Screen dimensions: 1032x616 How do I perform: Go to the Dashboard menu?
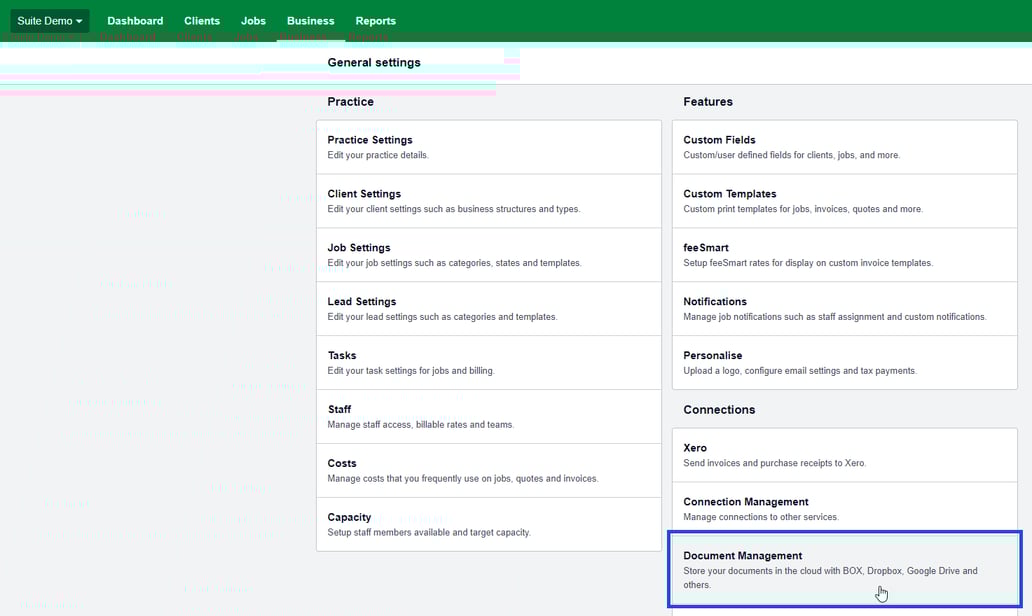click(x=135, y=21)
